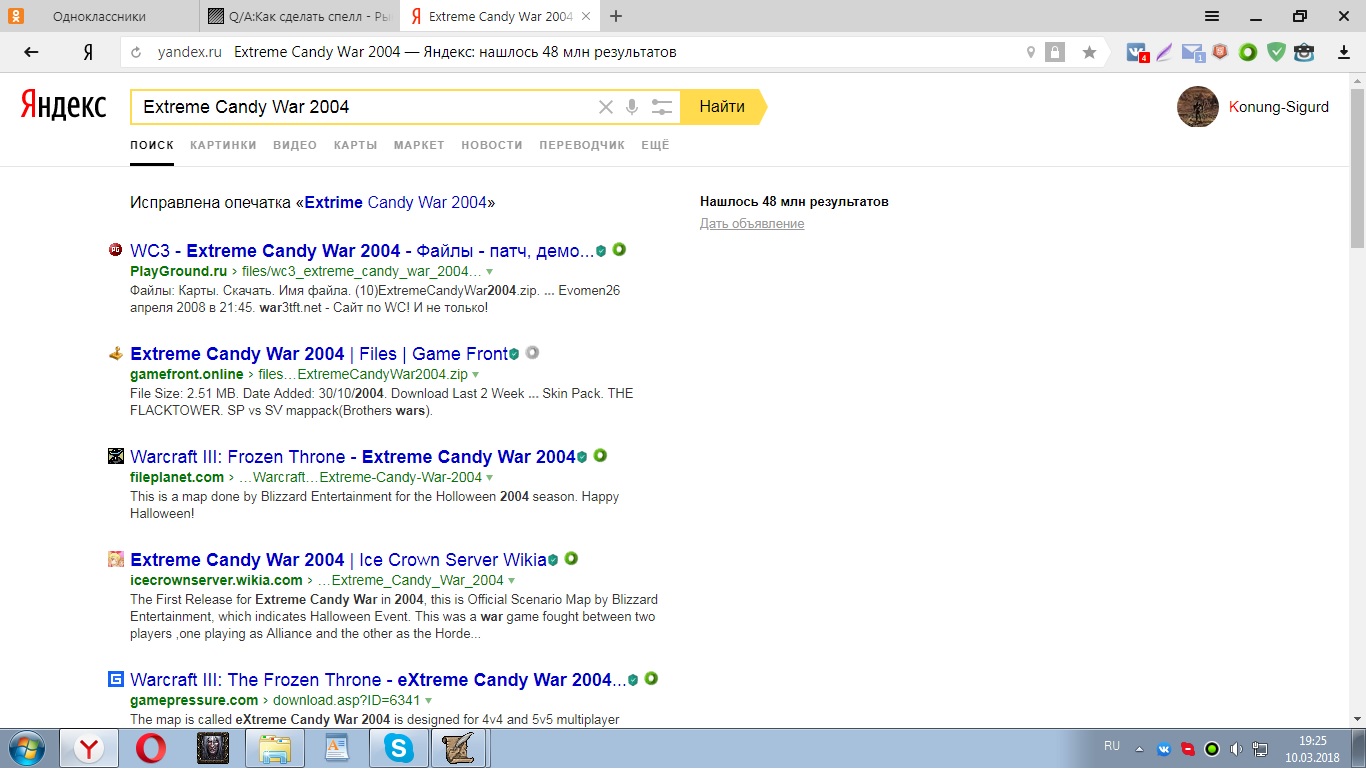The width and height of the screenshot is (1366, 773).
Task: Open the browser hamburger menu
Action: (1212, 16)
